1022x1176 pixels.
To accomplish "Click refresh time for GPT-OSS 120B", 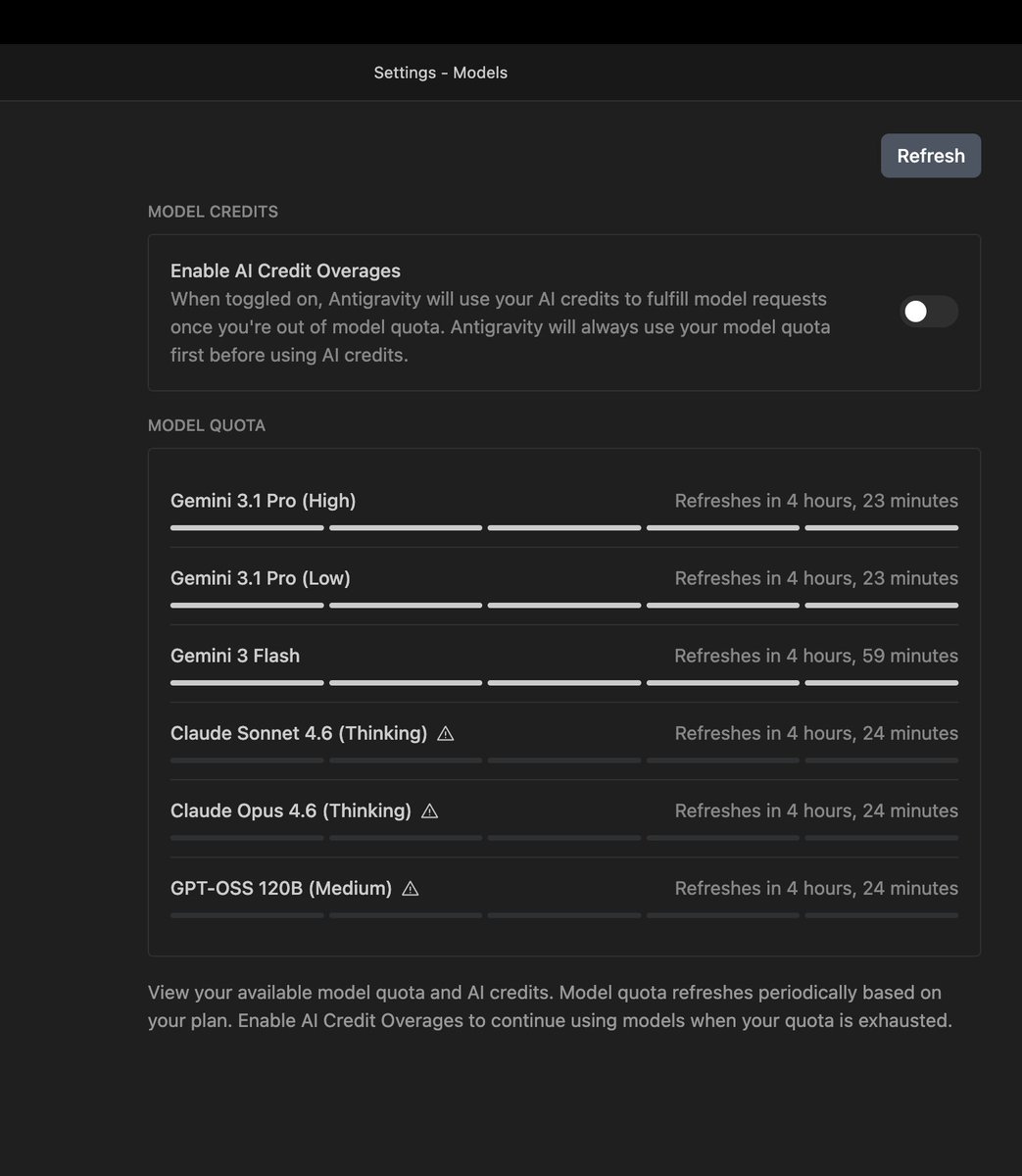I will [816, 888].
